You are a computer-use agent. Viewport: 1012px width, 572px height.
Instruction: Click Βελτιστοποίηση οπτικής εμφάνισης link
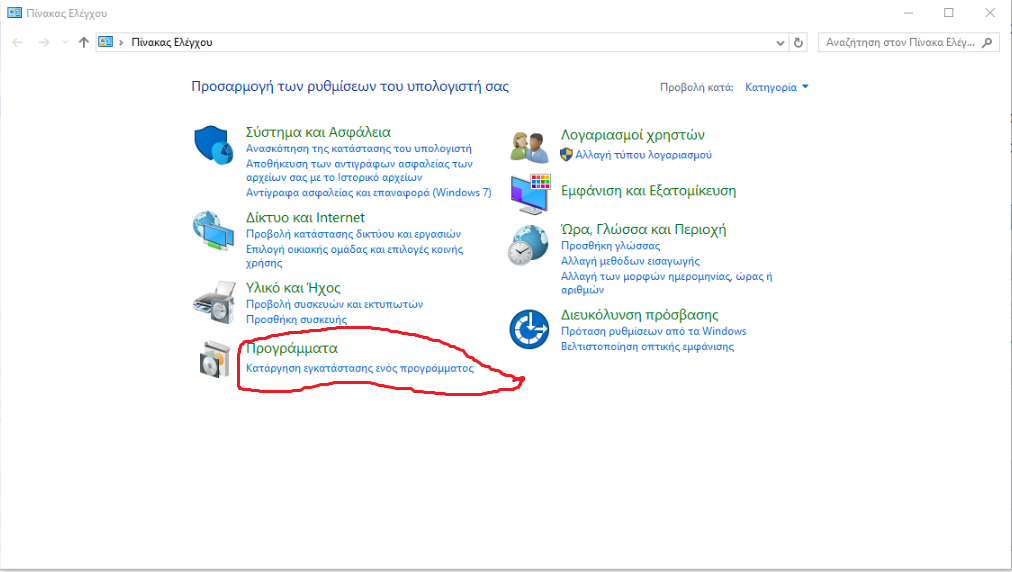(x=647, y=347)
